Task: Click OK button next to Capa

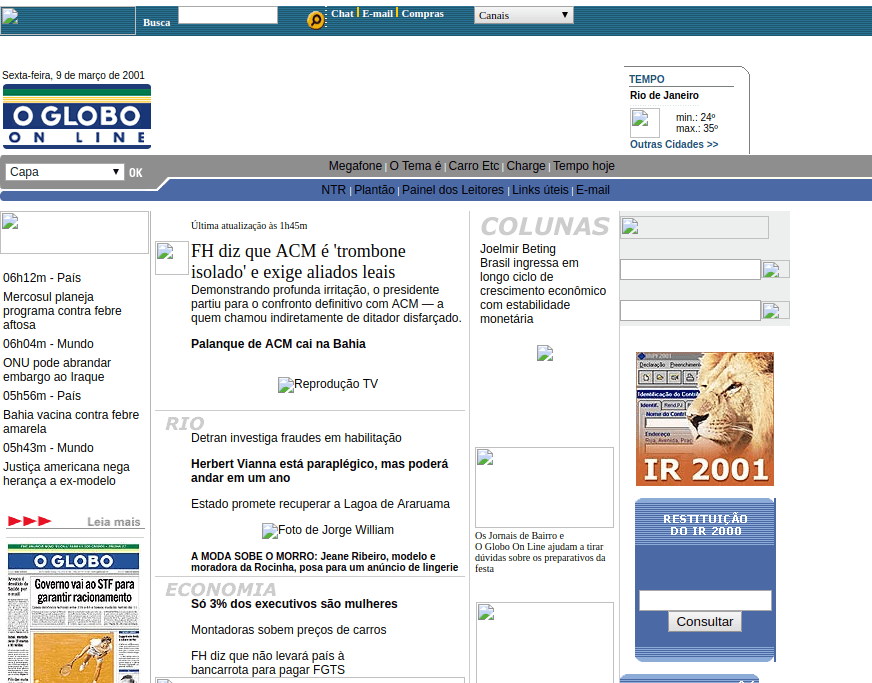Action: coord(136,173)
